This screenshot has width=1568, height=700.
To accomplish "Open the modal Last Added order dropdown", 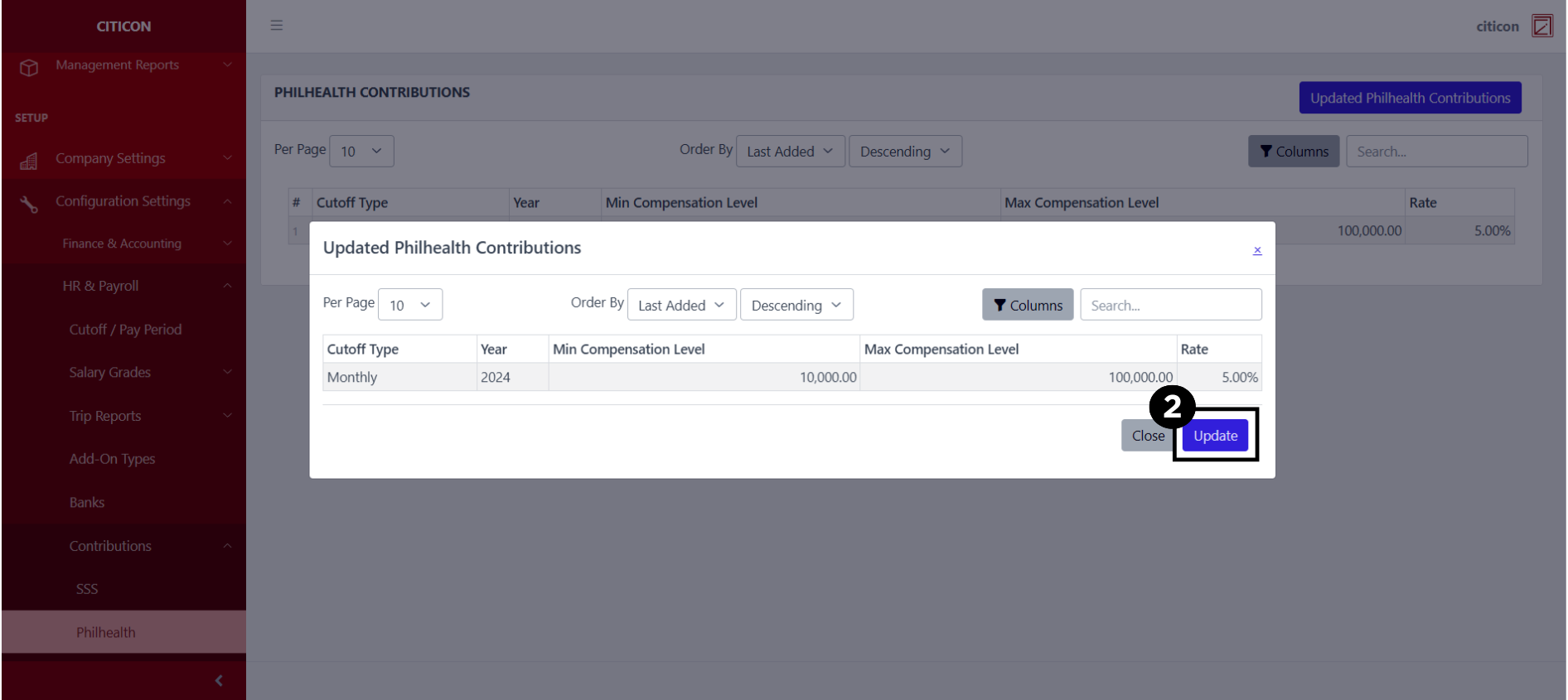I will [x=681, y=305].
